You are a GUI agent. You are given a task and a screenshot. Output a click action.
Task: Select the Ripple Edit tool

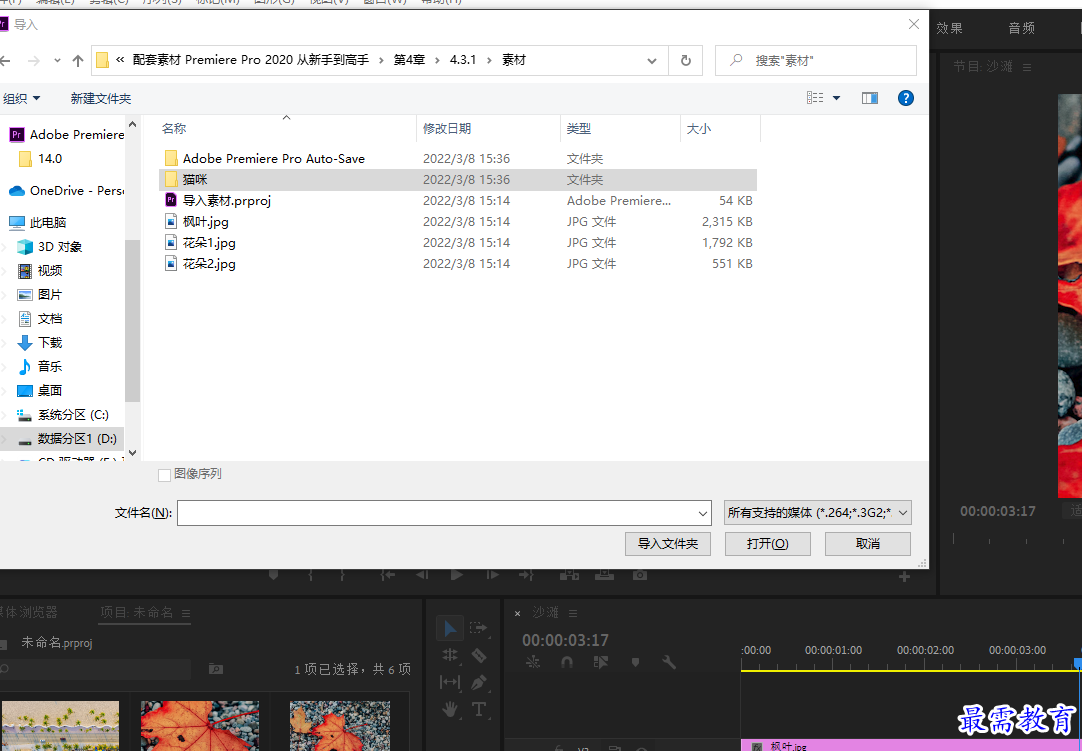pos(450,655)
